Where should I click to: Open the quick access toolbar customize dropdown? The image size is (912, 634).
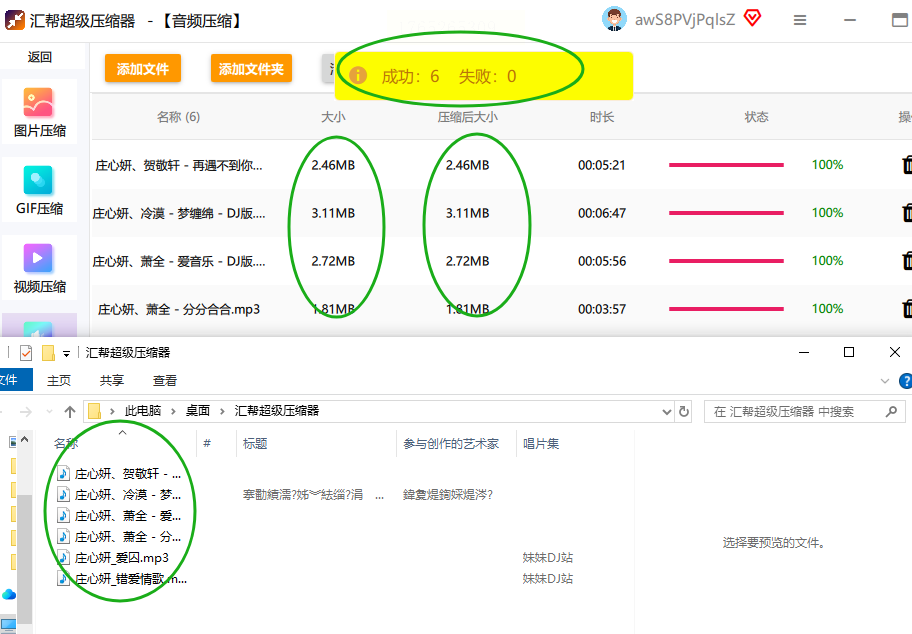pos(66,354)
